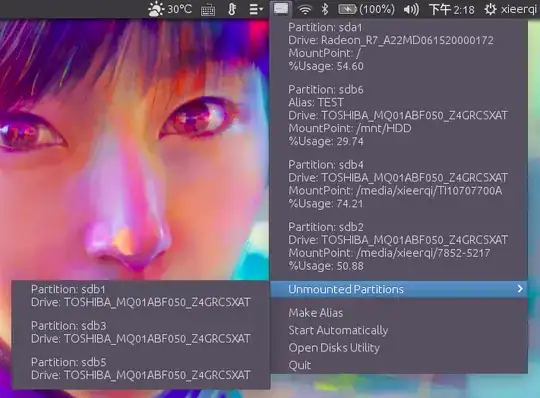Image resolution: width=540 pixels, height=398 pixels.
Task: Select unmounted Partition: sdb1
Action: tap(141, 296)
